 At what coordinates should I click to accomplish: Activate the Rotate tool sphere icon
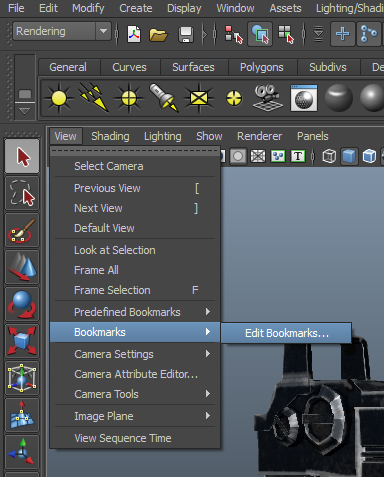22,304
